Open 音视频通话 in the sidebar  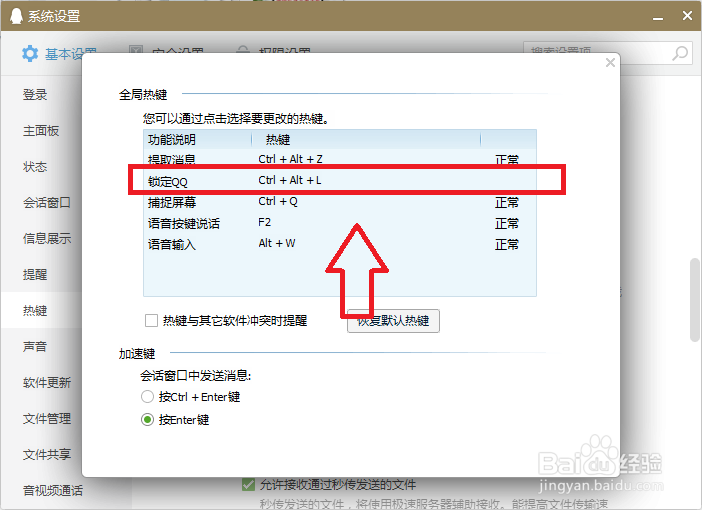[x=53, y=490]
